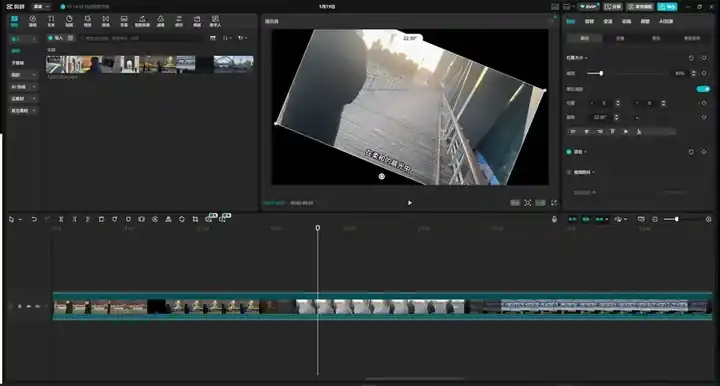Click the split clip tool
Screen dimensions: 720x386
[x=61, y=219]
